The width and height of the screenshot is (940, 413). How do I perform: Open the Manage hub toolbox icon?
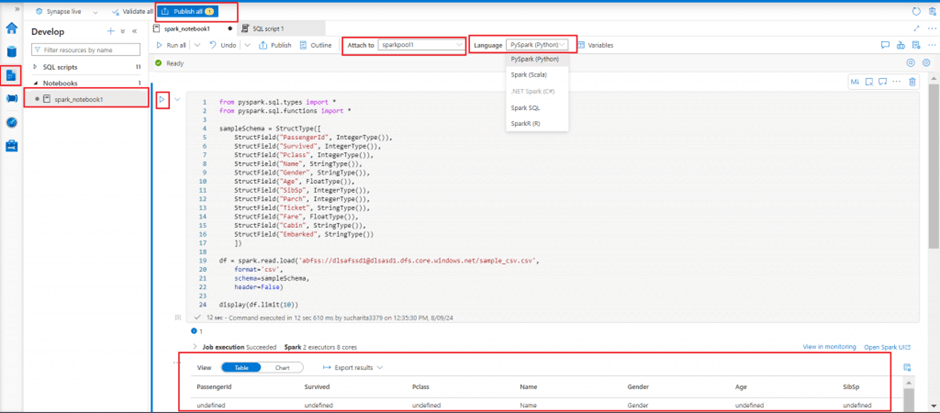(x=12, y=146)
